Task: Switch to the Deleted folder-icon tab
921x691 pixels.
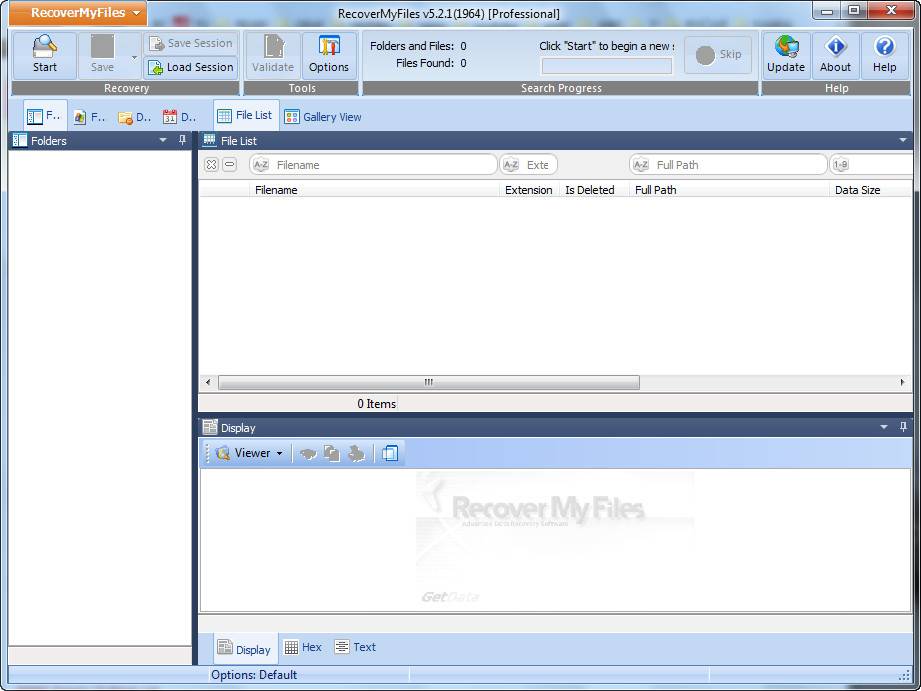Action: pyautogui.click(x=135, y=117)
